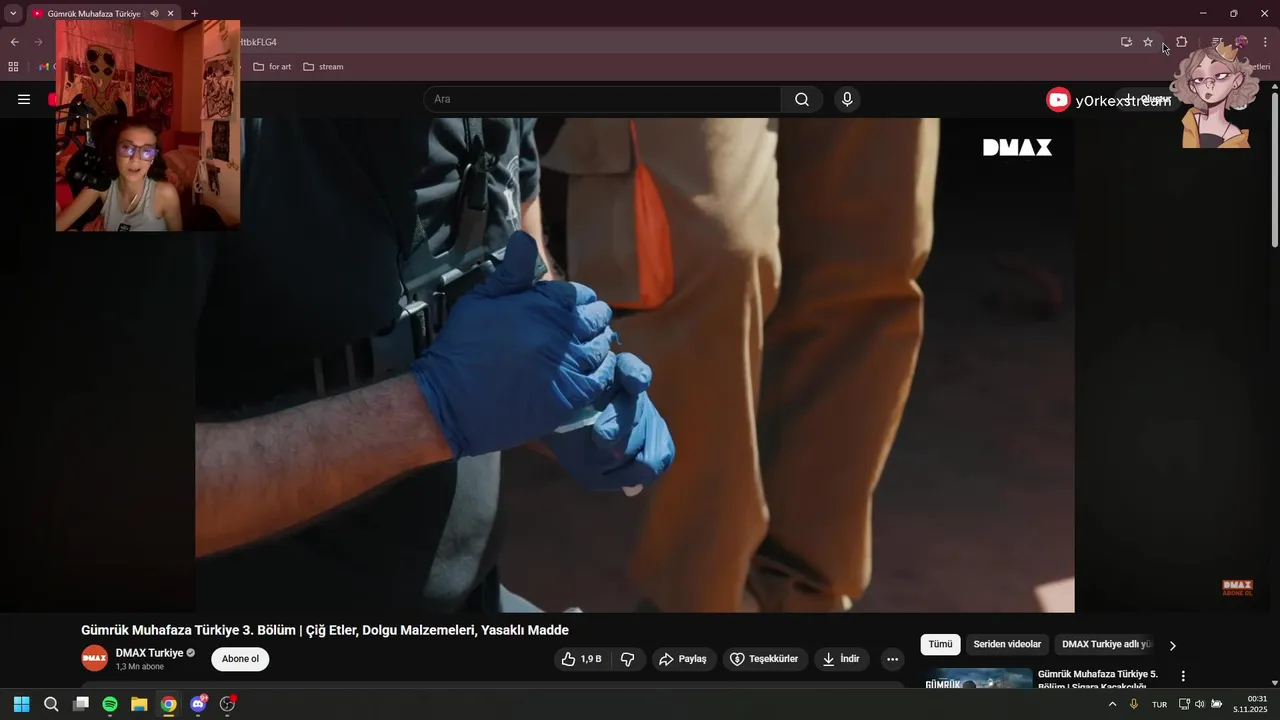The image size is (1280, 720).
Task: Click the video player to pause
Action: [634, 365]
